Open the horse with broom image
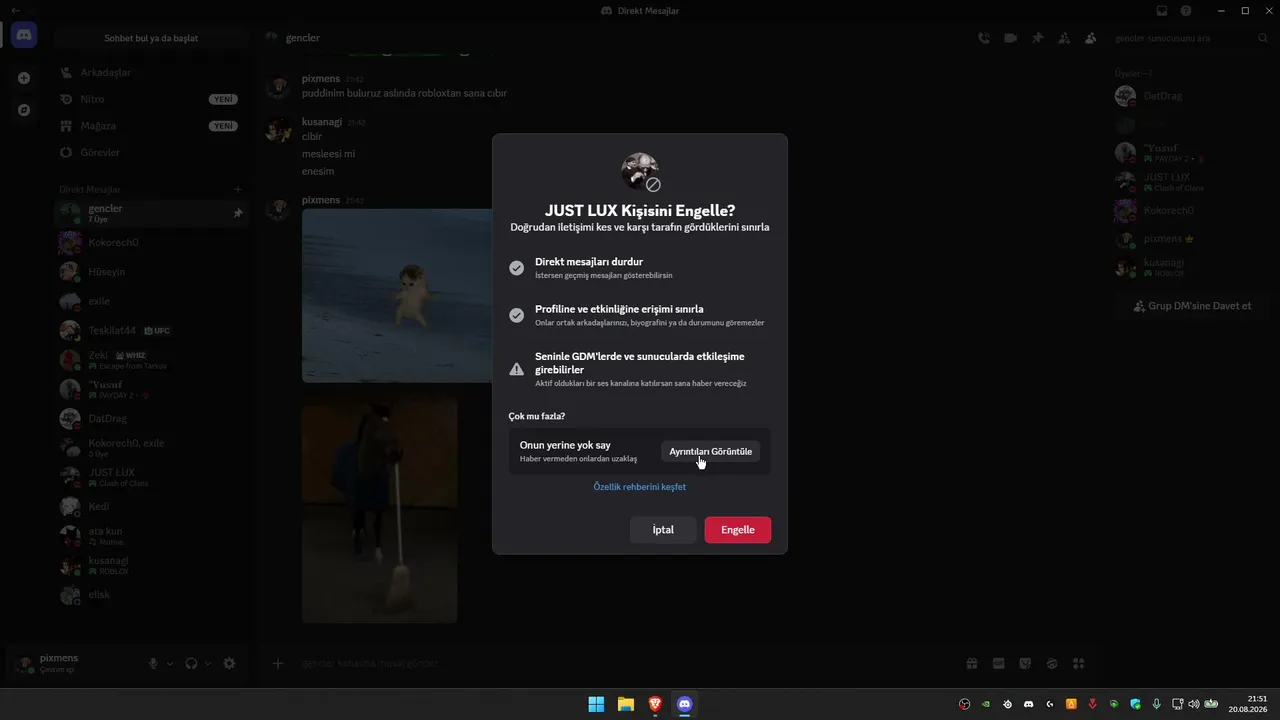The image size is (1280, 720). pos(379,509)
